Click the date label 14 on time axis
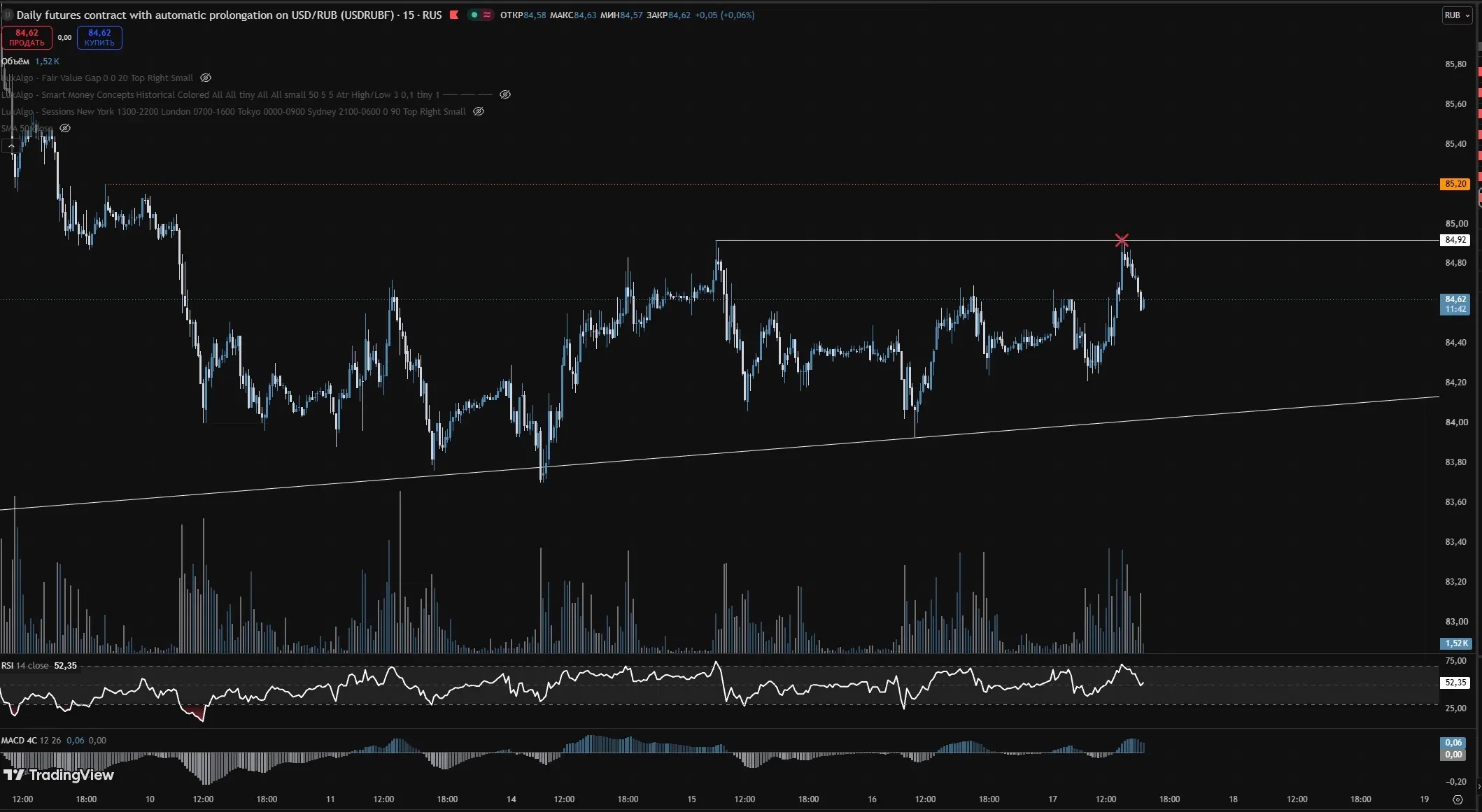The width and height of the screenshot is (1482, 812). [511, 799]
